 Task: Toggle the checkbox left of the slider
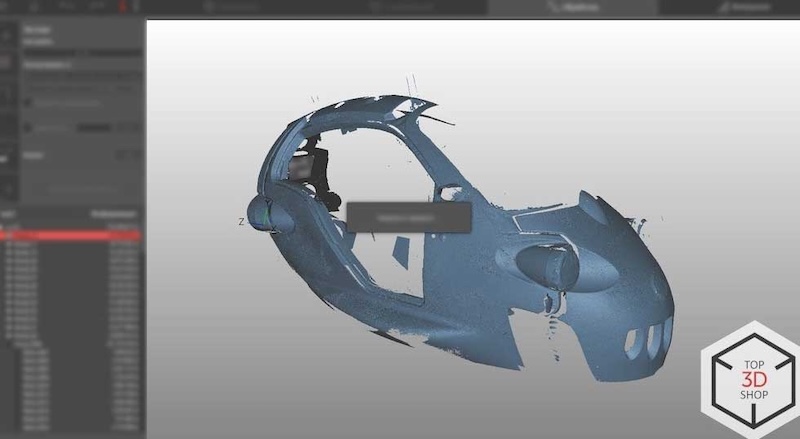click(29, 127)
